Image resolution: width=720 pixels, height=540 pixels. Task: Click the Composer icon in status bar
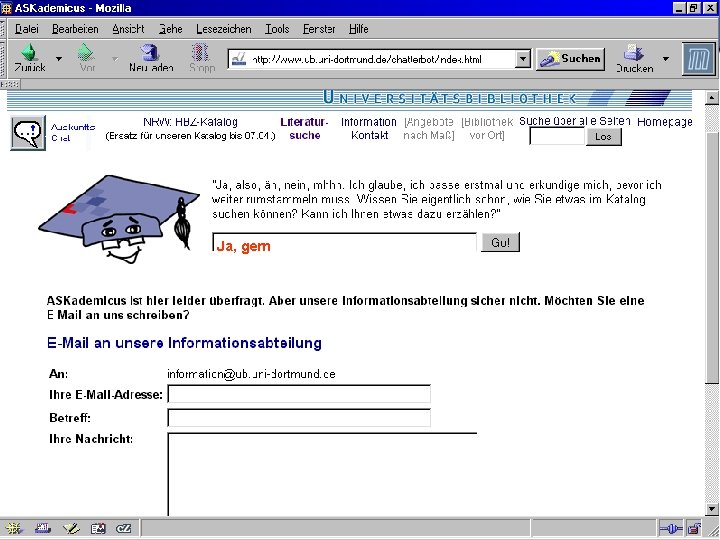(x=71, y=529)
